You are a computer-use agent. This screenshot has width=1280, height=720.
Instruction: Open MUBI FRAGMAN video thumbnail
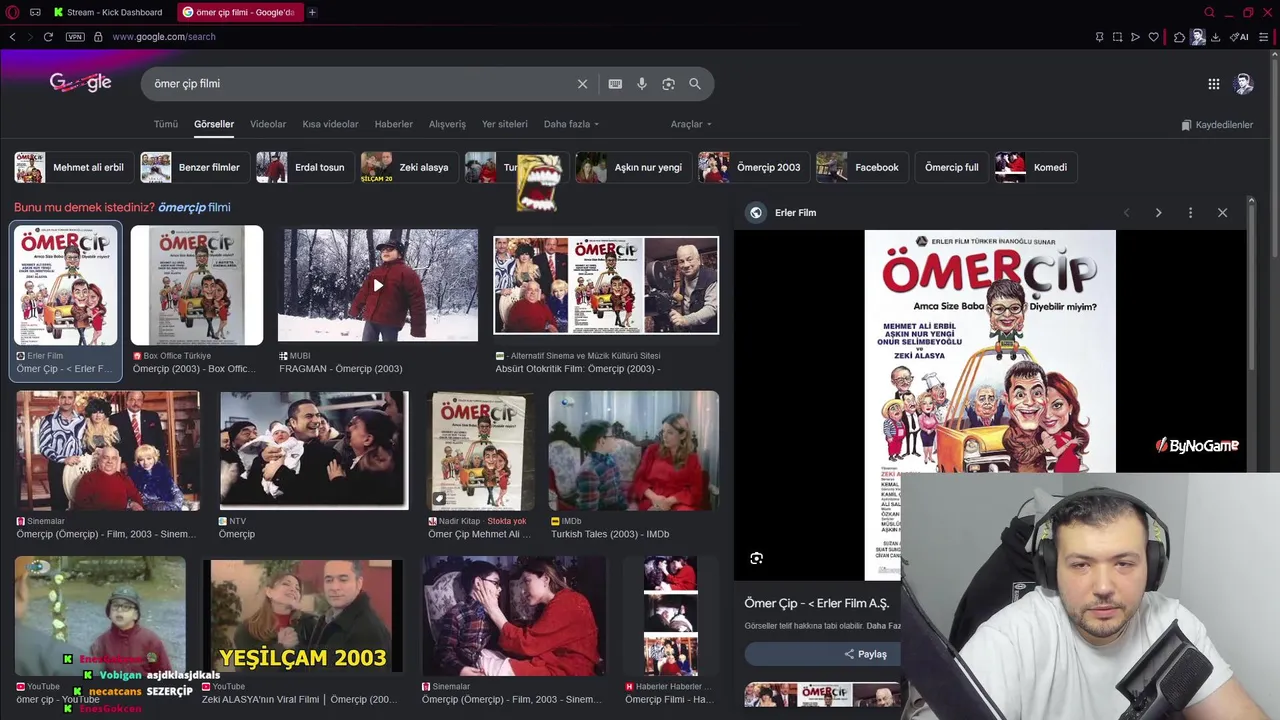point(378,285)
